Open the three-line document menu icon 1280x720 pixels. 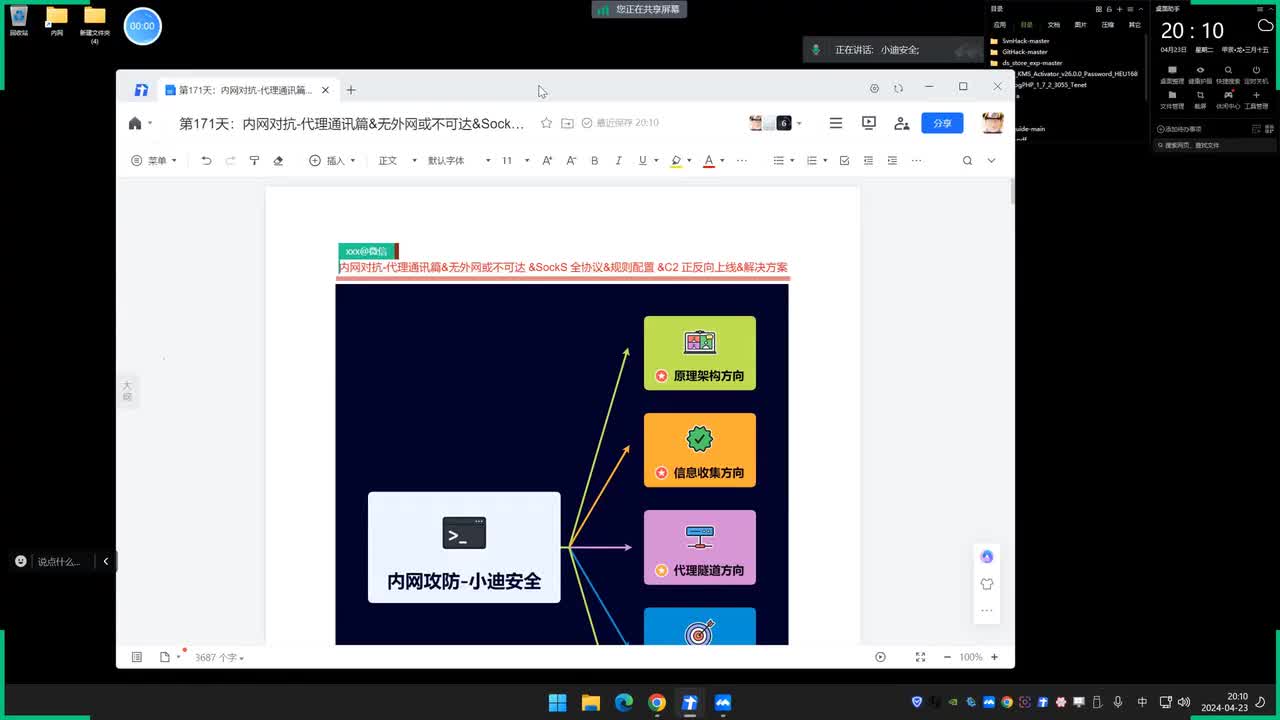(x=835, y=123)
